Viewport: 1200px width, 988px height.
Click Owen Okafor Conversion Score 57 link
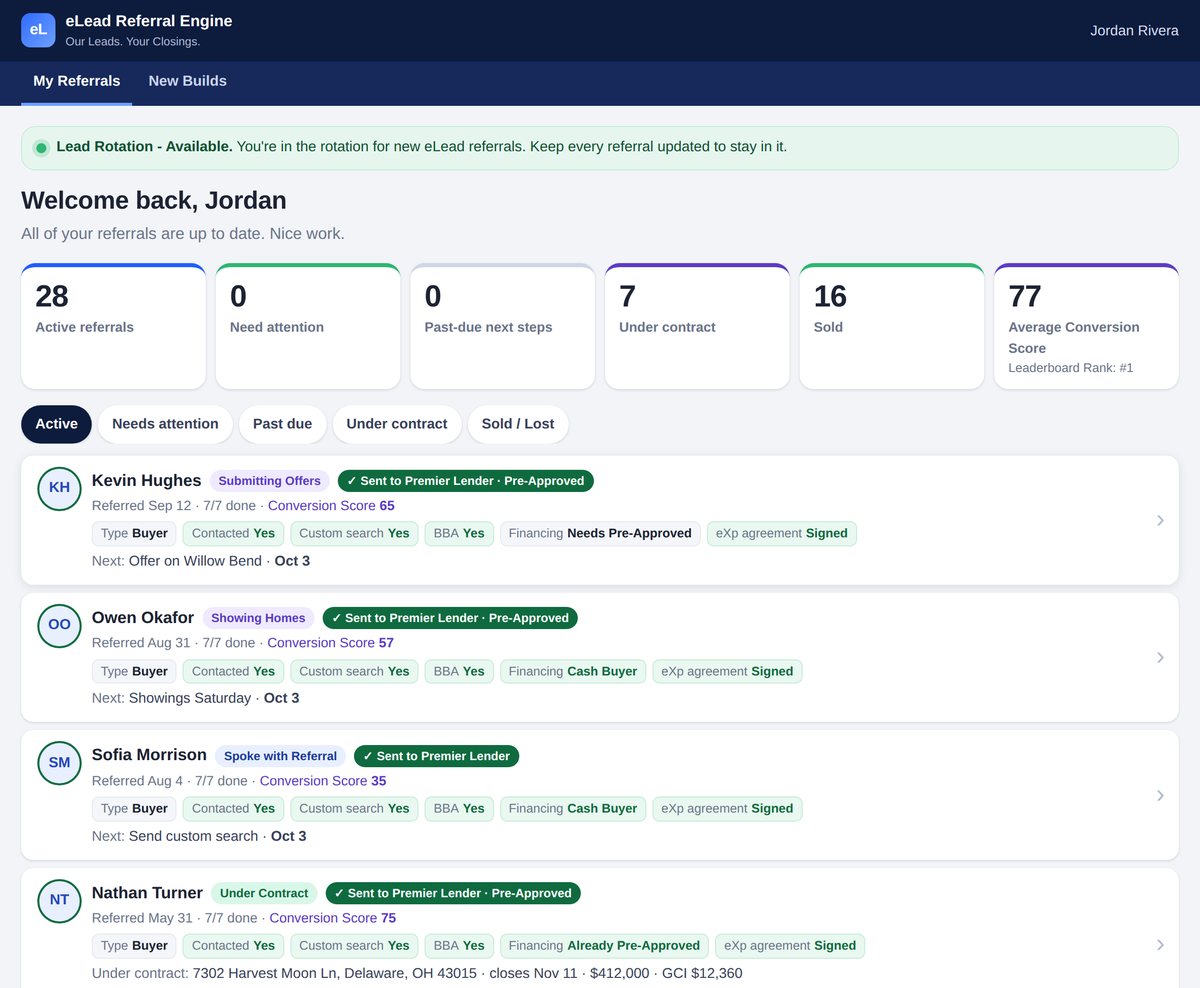[330, 643]
